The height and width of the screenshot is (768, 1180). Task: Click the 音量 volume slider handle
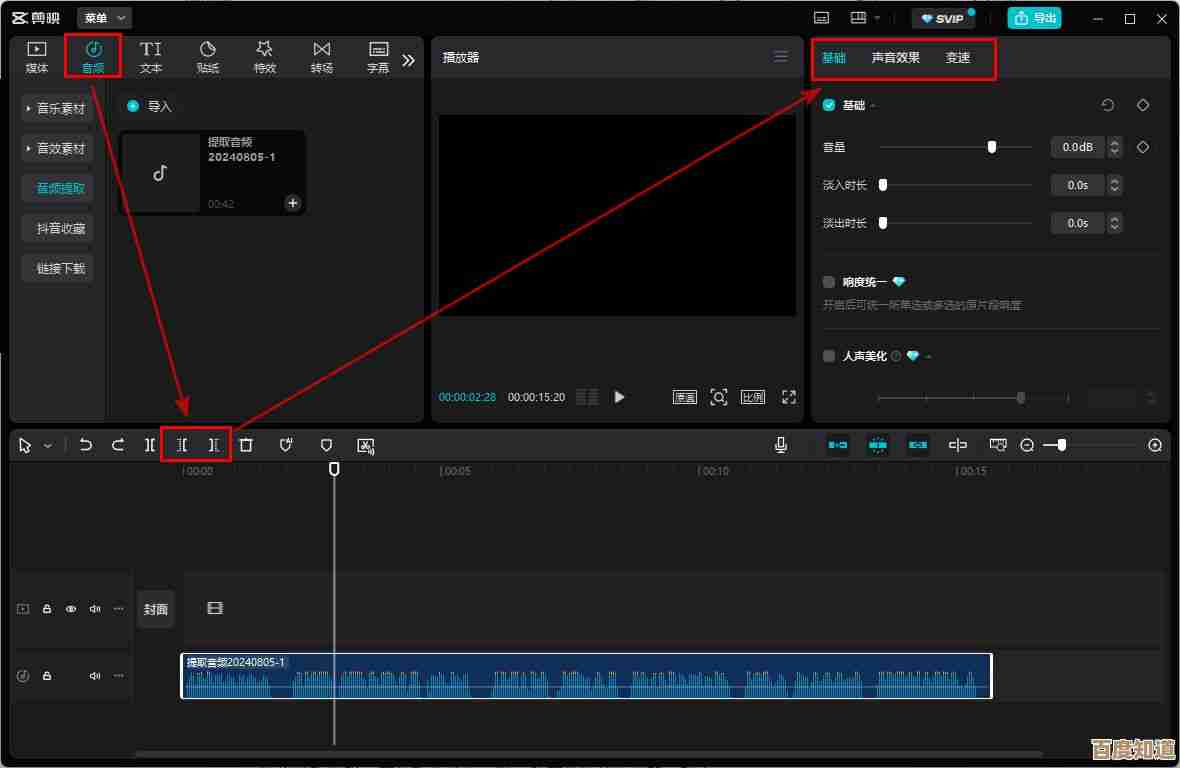click(992, 147)
